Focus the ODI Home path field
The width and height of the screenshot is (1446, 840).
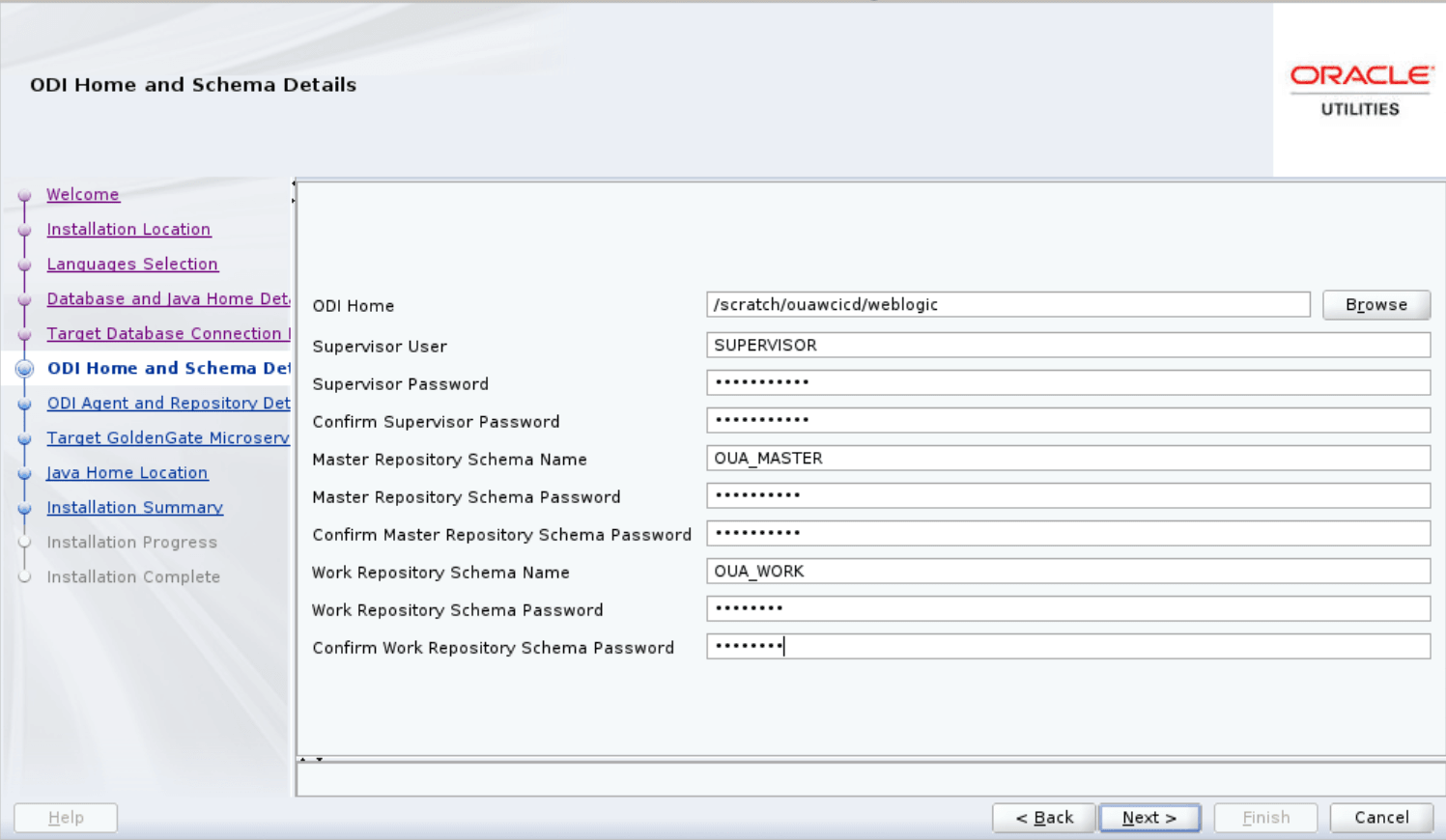click(x=1008, y=304)
